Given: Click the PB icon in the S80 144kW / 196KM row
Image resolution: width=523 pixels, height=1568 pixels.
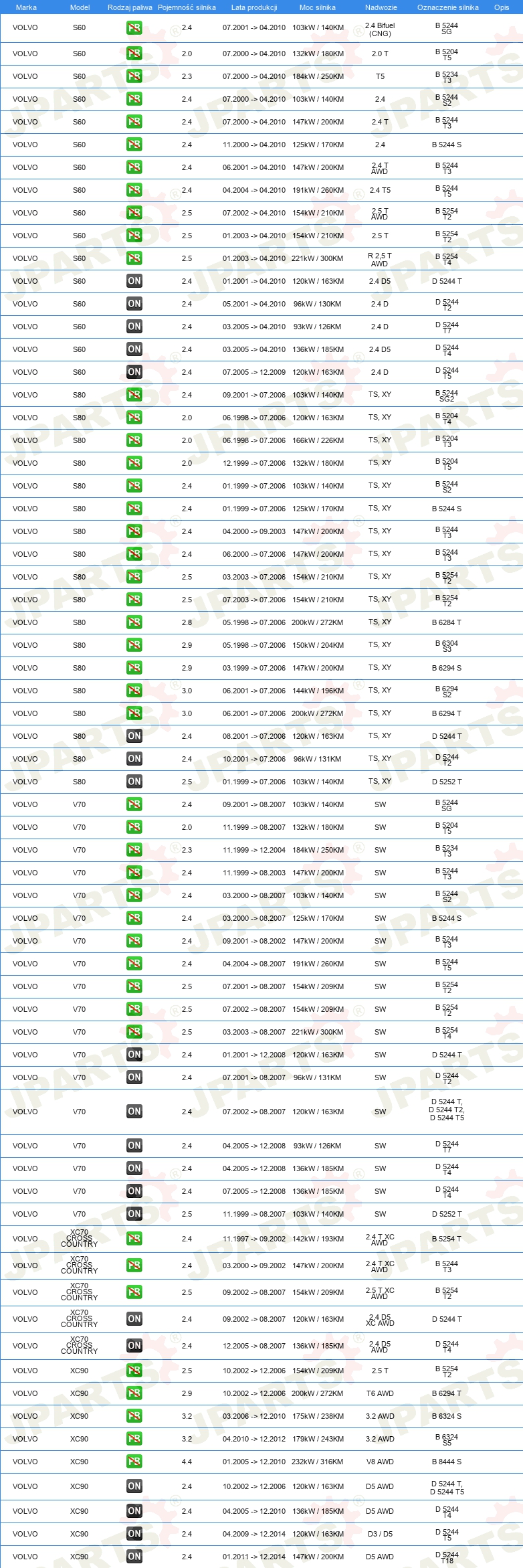Looking at the screenshot, I should point(134,691).
